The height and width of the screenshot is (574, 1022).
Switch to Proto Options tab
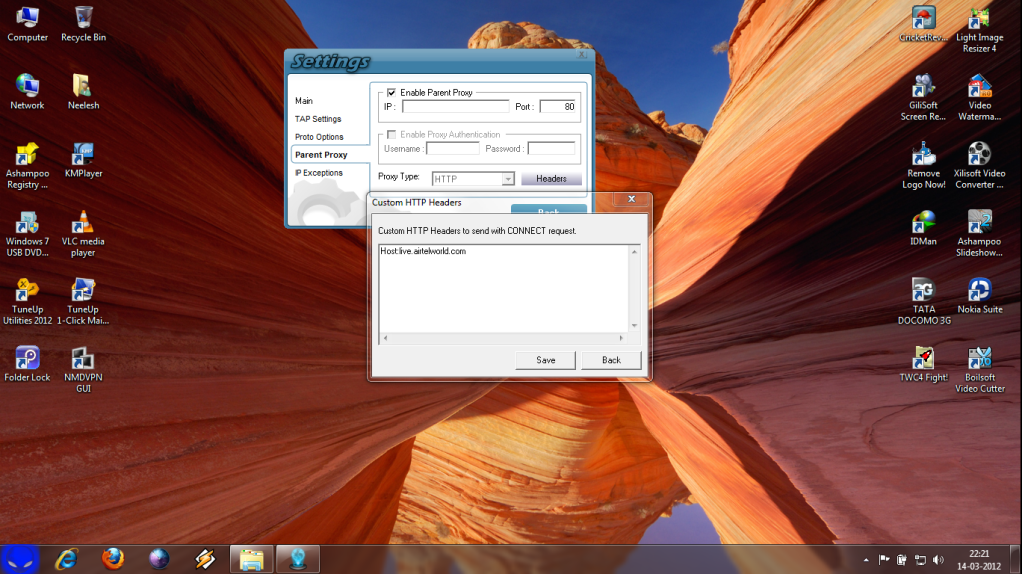[319, 137]
